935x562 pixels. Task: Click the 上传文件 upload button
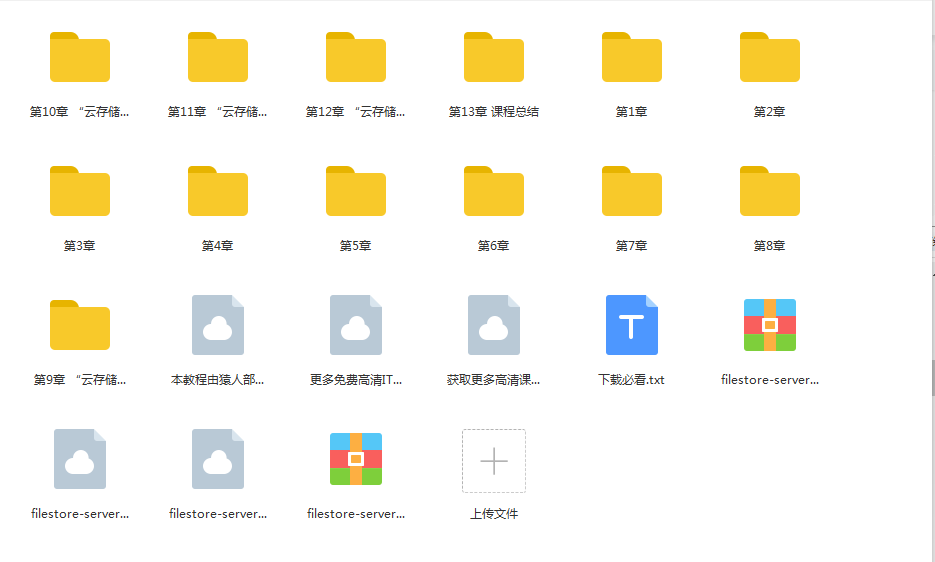click(x=494, y=461)
